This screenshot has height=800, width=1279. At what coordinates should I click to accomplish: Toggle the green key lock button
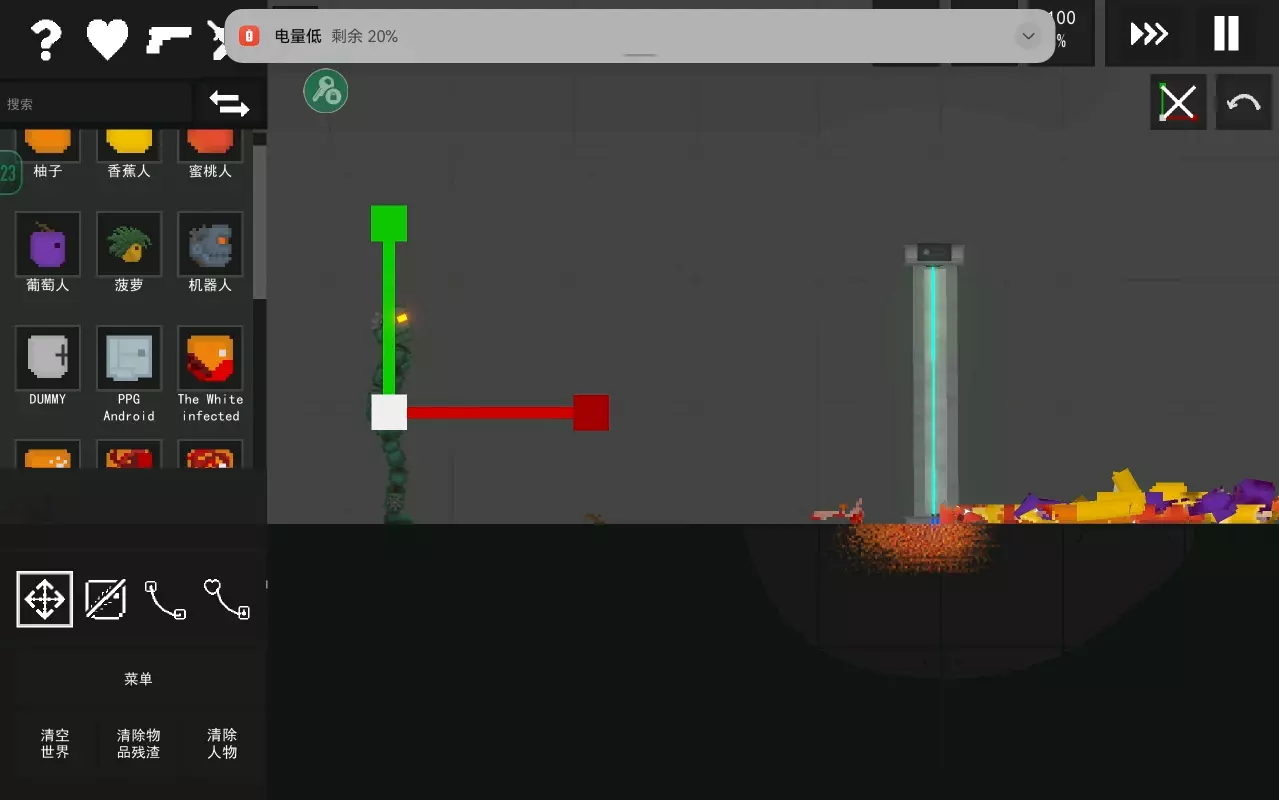point(326,91)
